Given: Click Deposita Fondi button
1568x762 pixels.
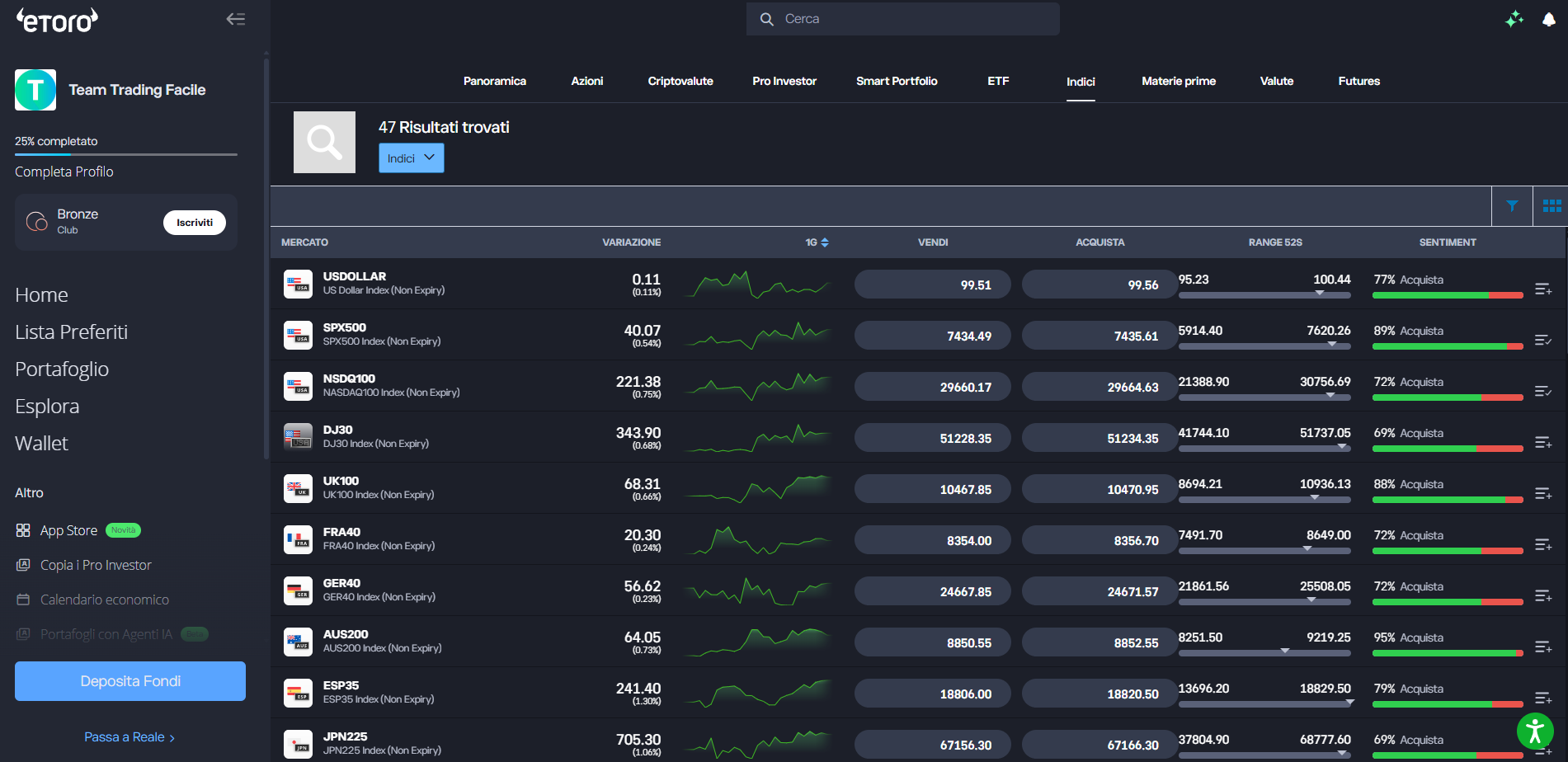Looking at the screenshot, I should pyautogui.click(x=130, y=681).
